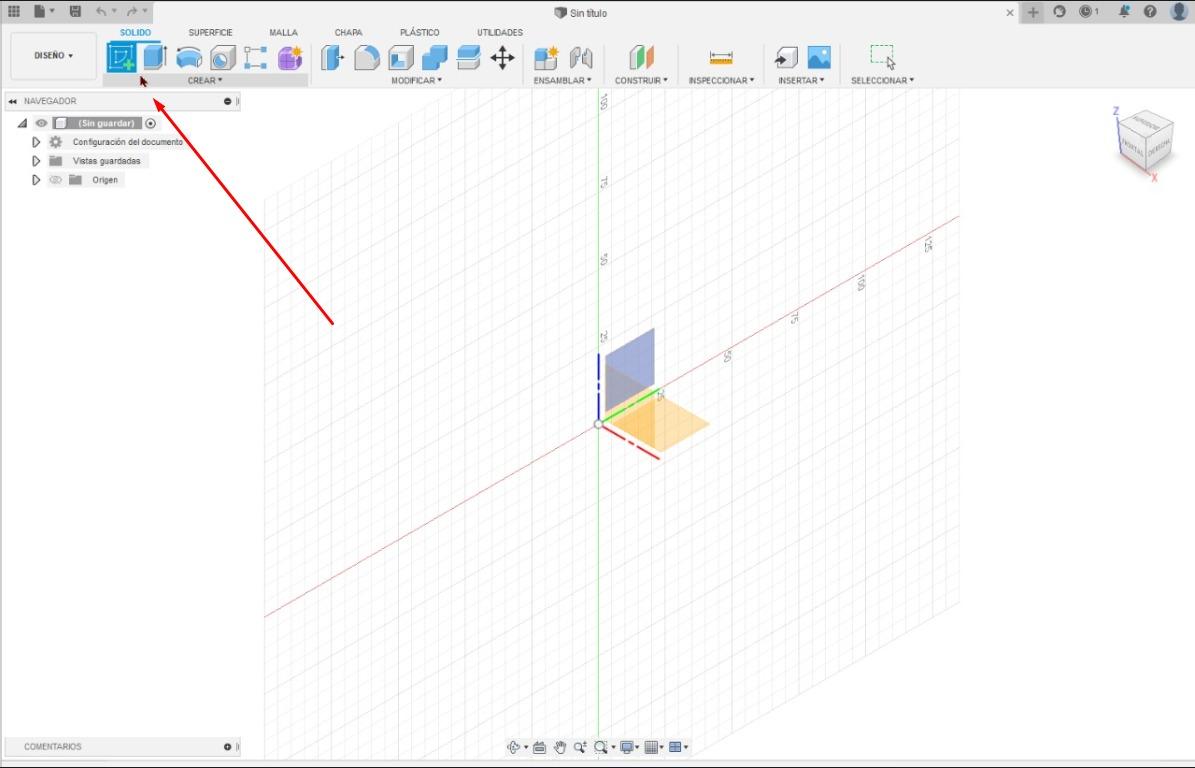Open the CREAR dropdown menu
The image size is (1195, 768).
click(205, 80)
